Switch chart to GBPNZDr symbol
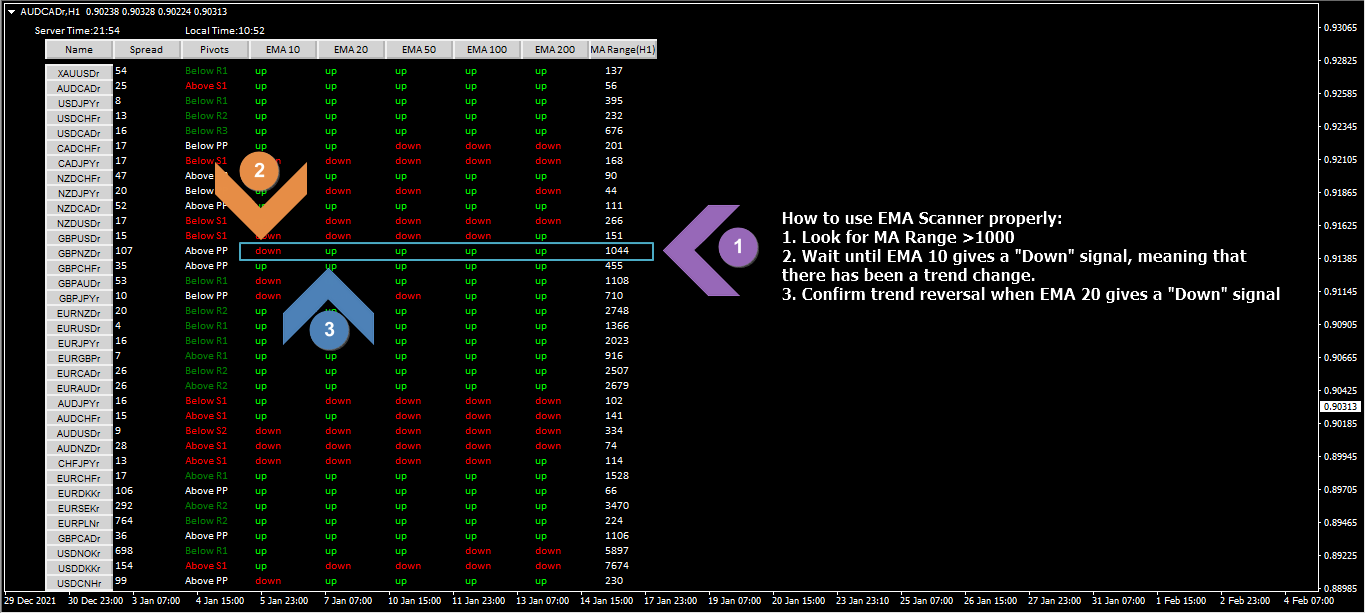The height and width of the screenshot is (613, 1366). pos(79,253)
